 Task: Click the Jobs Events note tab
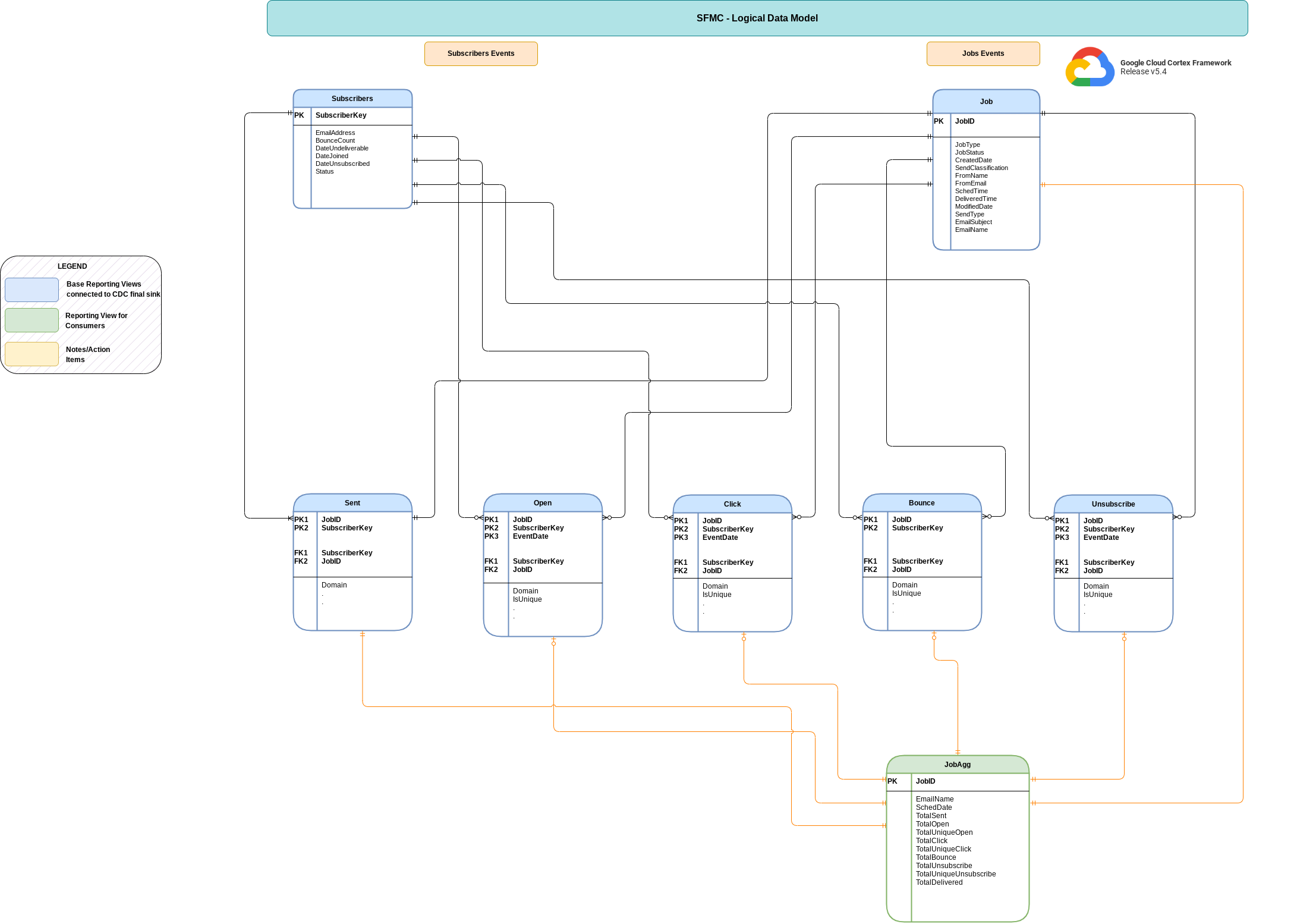coord(983,54)
